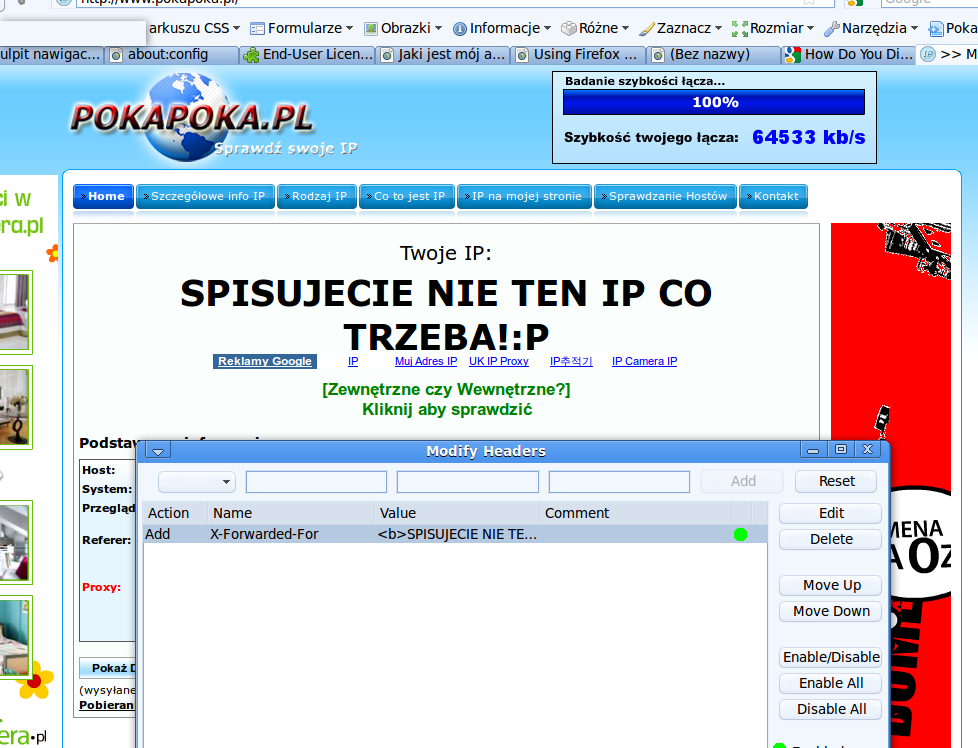
Task: Click the IP추적기 link
Action: pos(571,361)
